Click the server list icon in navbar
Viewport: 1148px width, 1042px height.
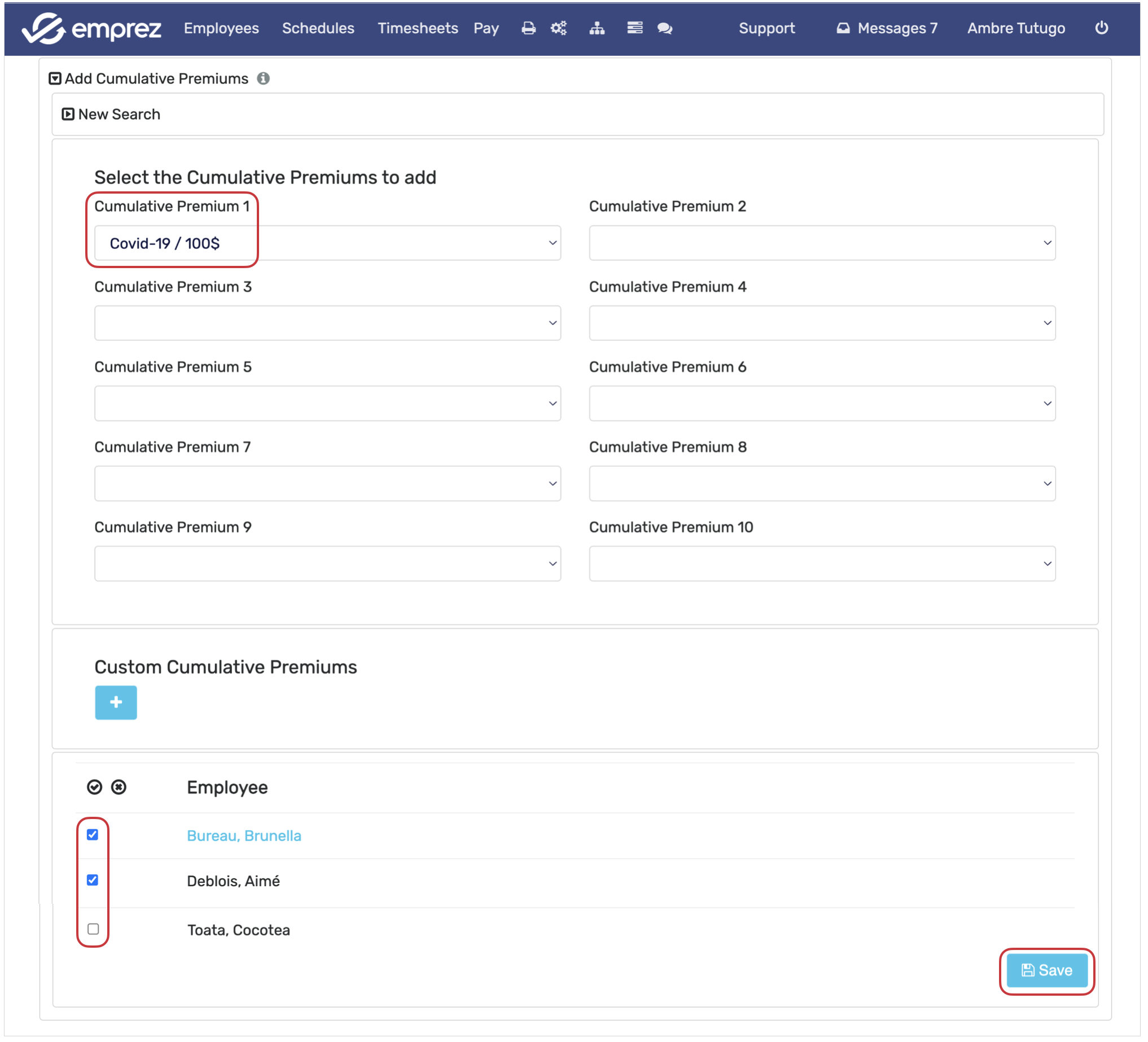pyautogui.click(x=634, y=28)
